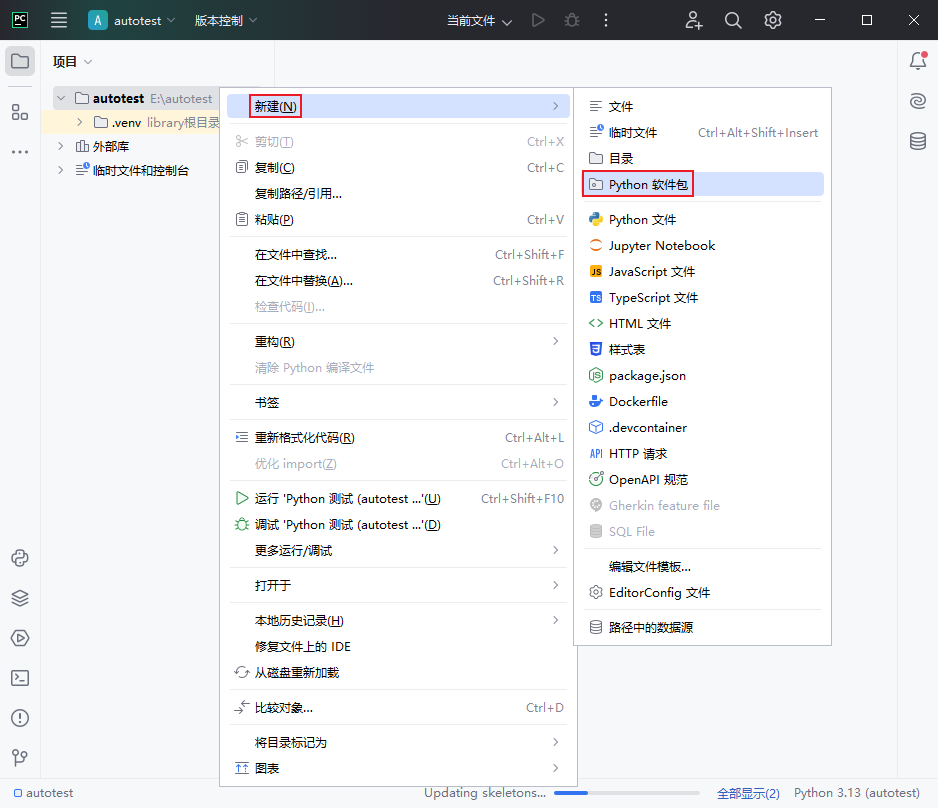Screen dimensions: 938x808
Task: Open the Database tool window icon
Action: [x=917, y=141]
